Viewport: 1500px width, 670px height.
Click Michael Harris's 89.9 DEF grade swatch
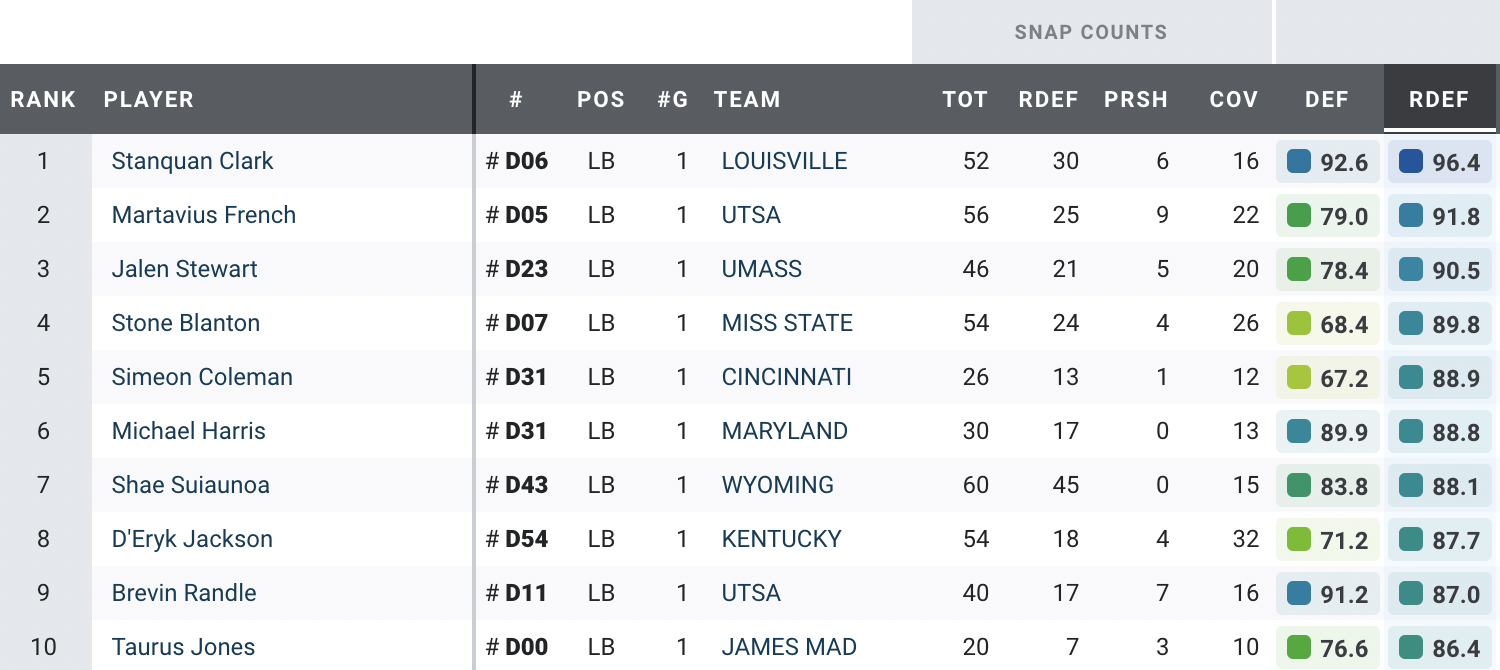(x=1299, y=431)
